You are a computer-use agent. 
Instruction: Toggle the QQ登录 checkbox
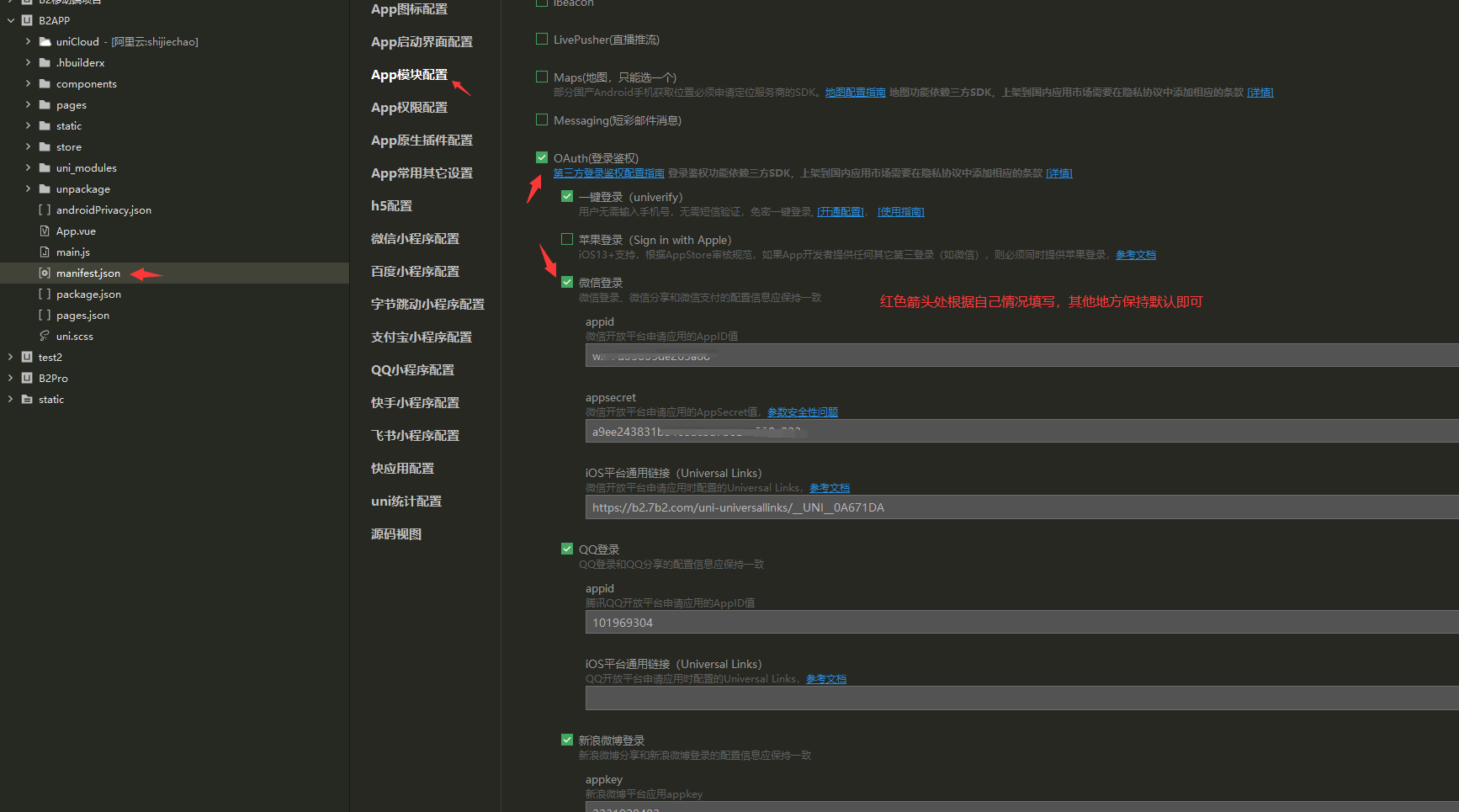coord(567,549)
